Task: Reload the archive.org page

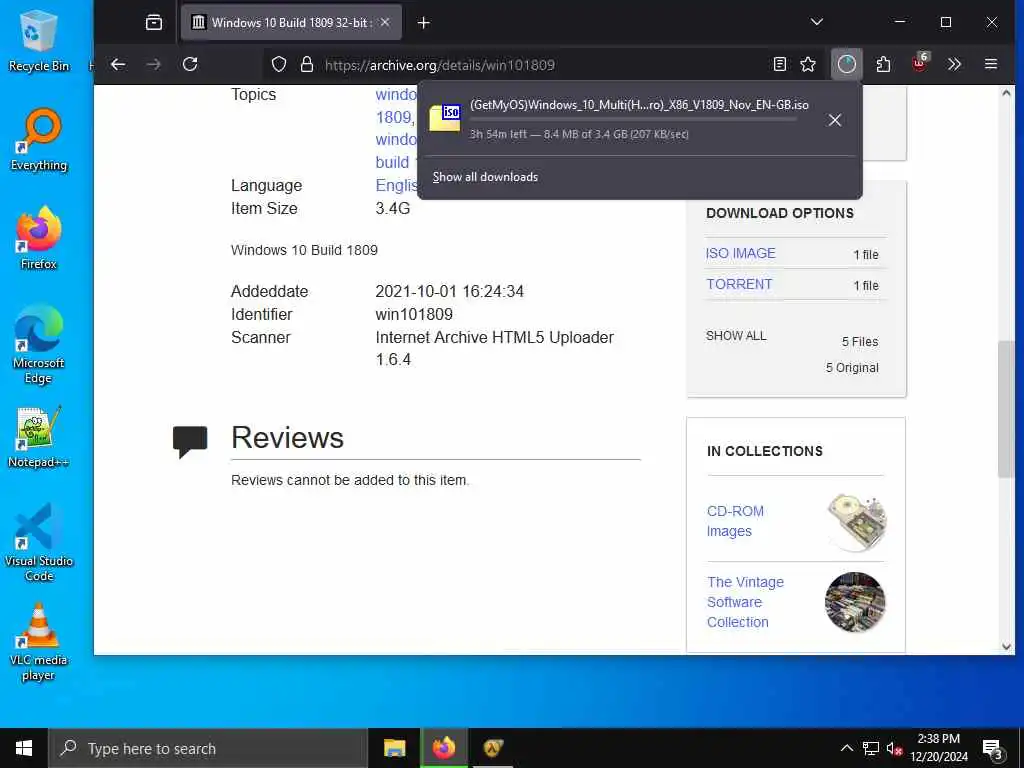Action: tap(190, 65)
